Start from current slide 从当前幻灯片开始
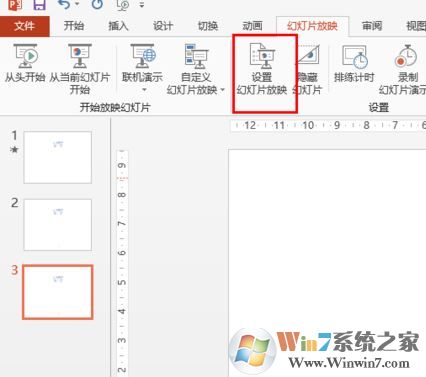 point(80,69)
